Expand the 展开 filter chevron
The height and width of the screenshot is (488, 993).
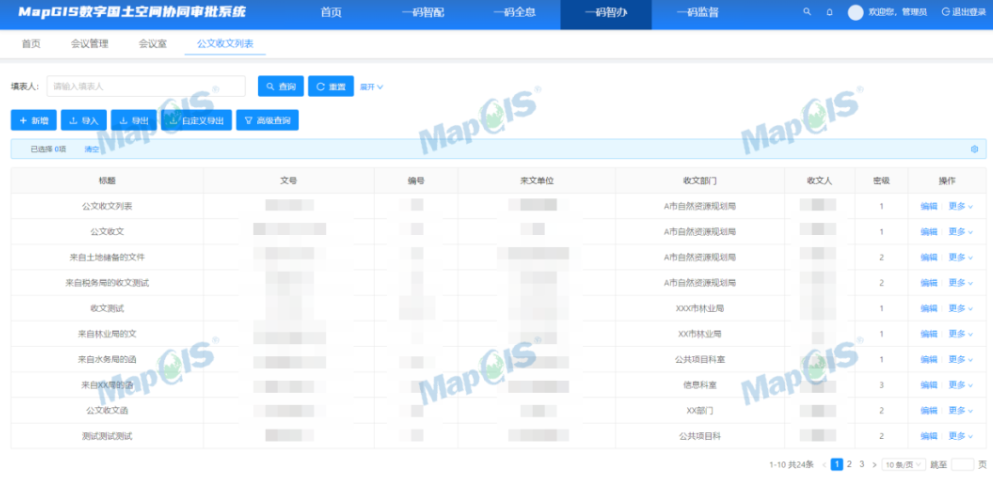(371, 87)
